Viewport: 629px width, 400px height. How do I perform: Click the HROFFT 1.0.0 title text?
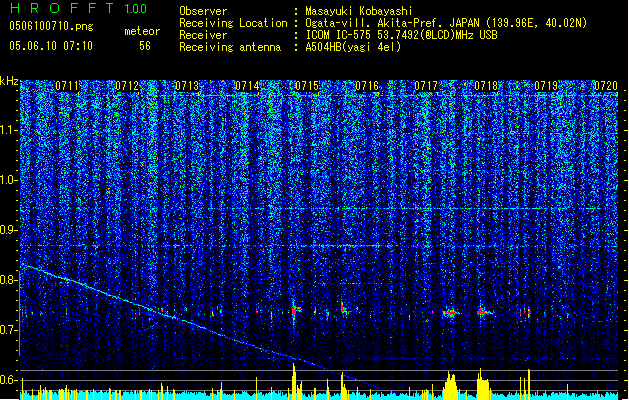[x=78, y=8]
